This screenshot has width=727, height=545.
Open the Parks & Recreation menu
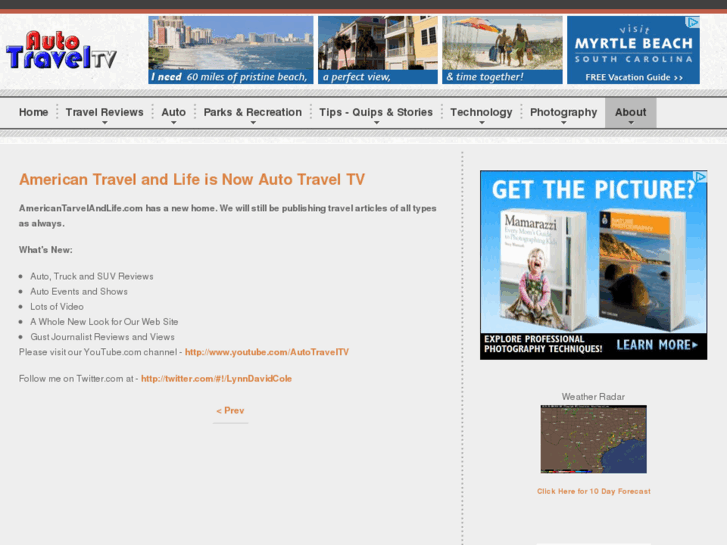[253, 112]
